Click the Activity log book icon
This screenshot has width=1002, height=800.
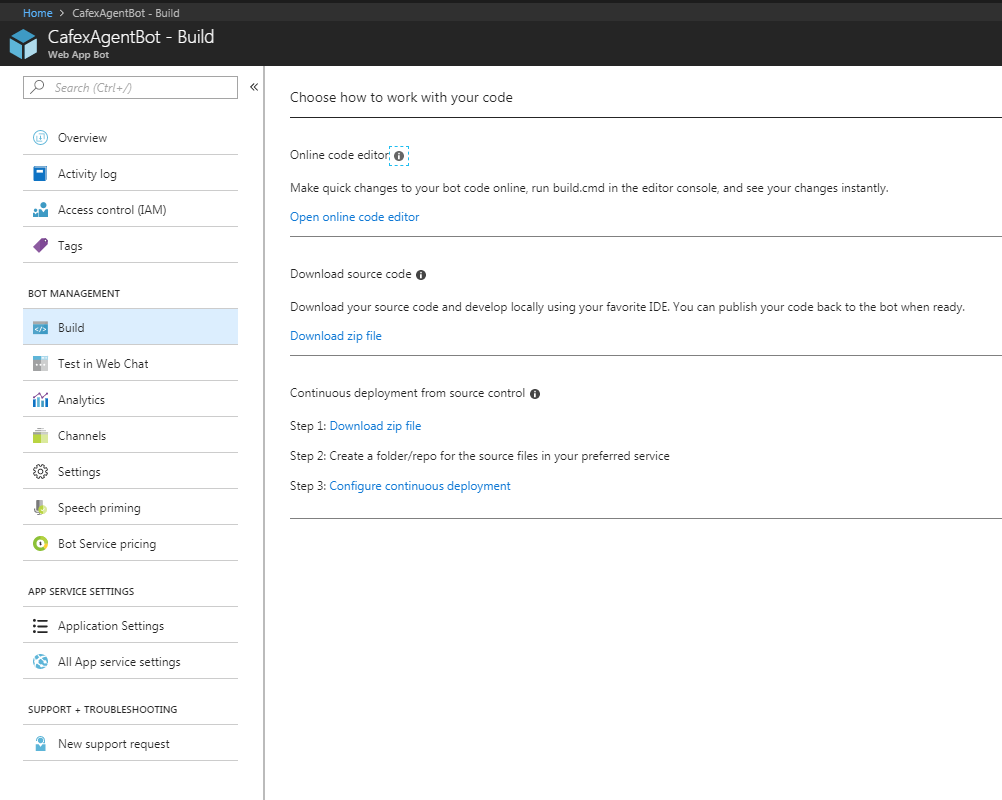tap(40, 174)
